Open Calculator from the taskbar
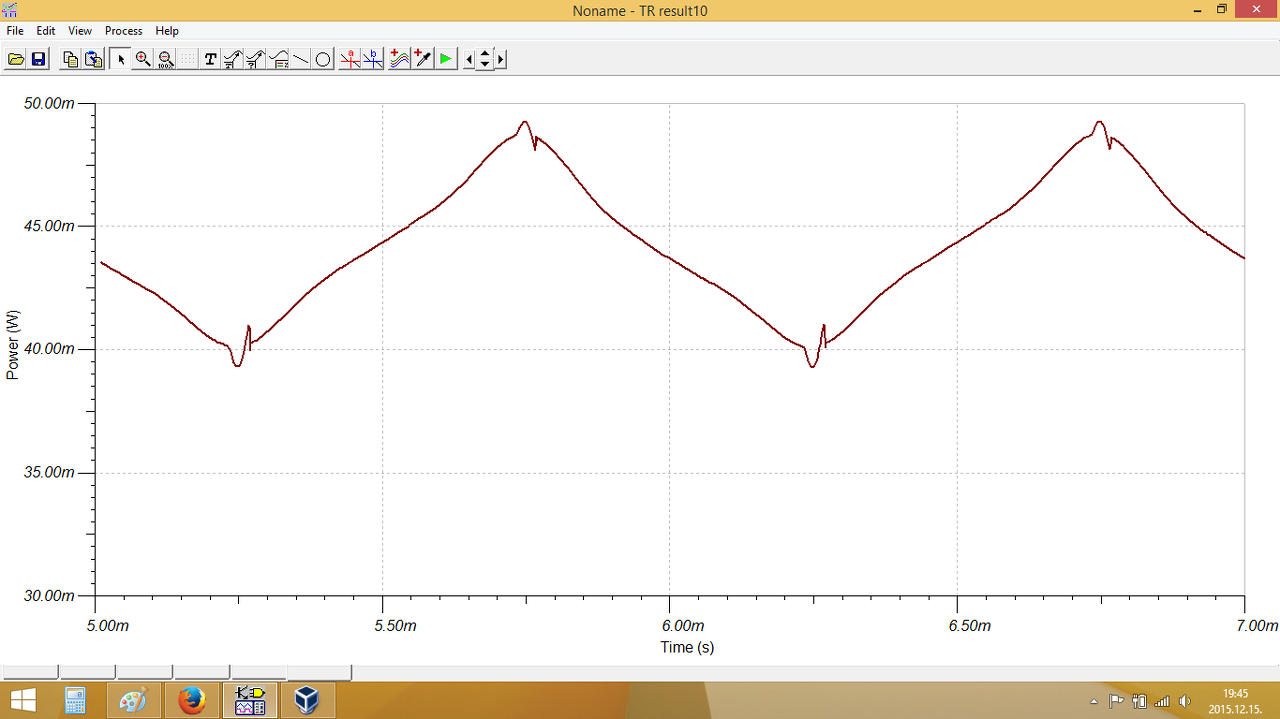Screen dimensions: 1280x719 [75, 700]
